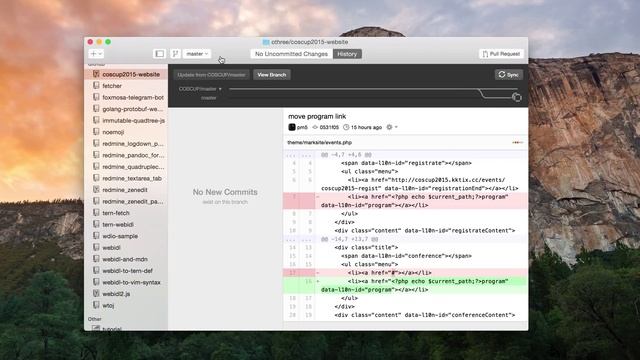Open the add repository plus dropdown

(x=96, y=54)
